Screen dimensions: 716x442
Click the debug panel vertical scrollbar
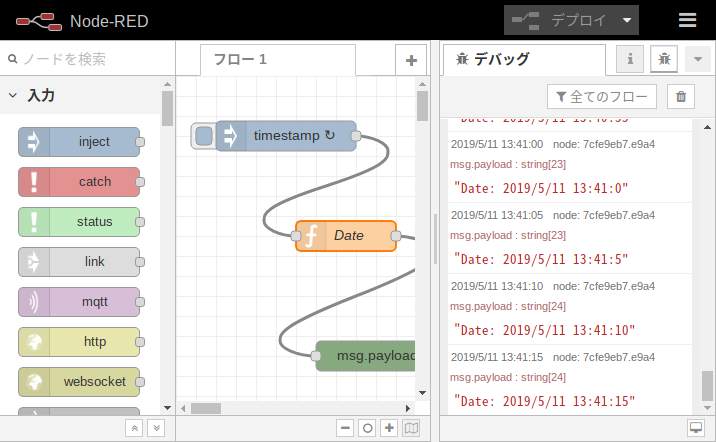707,385
